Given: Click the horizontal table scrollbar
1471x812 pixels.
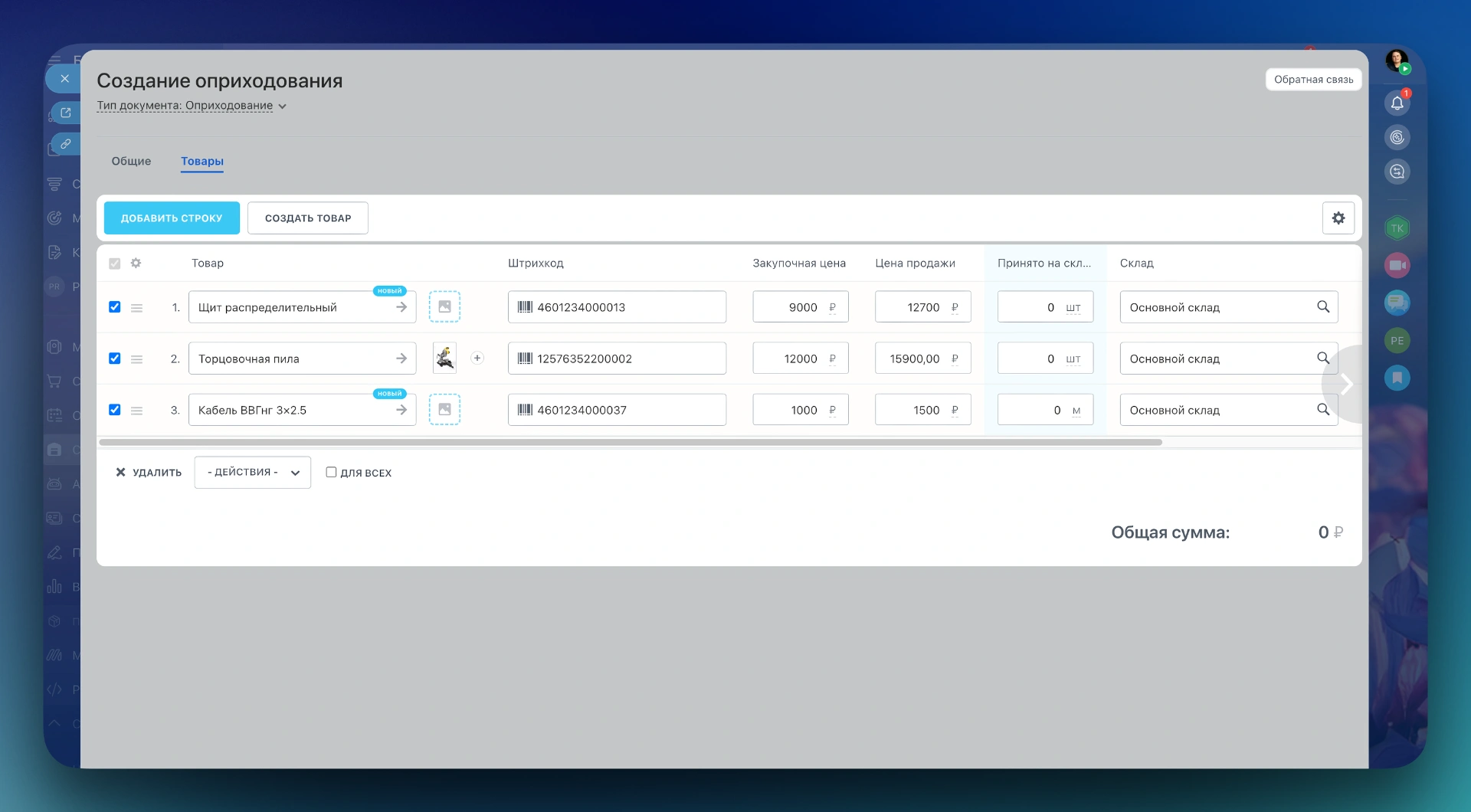Looking at the screenshot, I should [630, 443].
